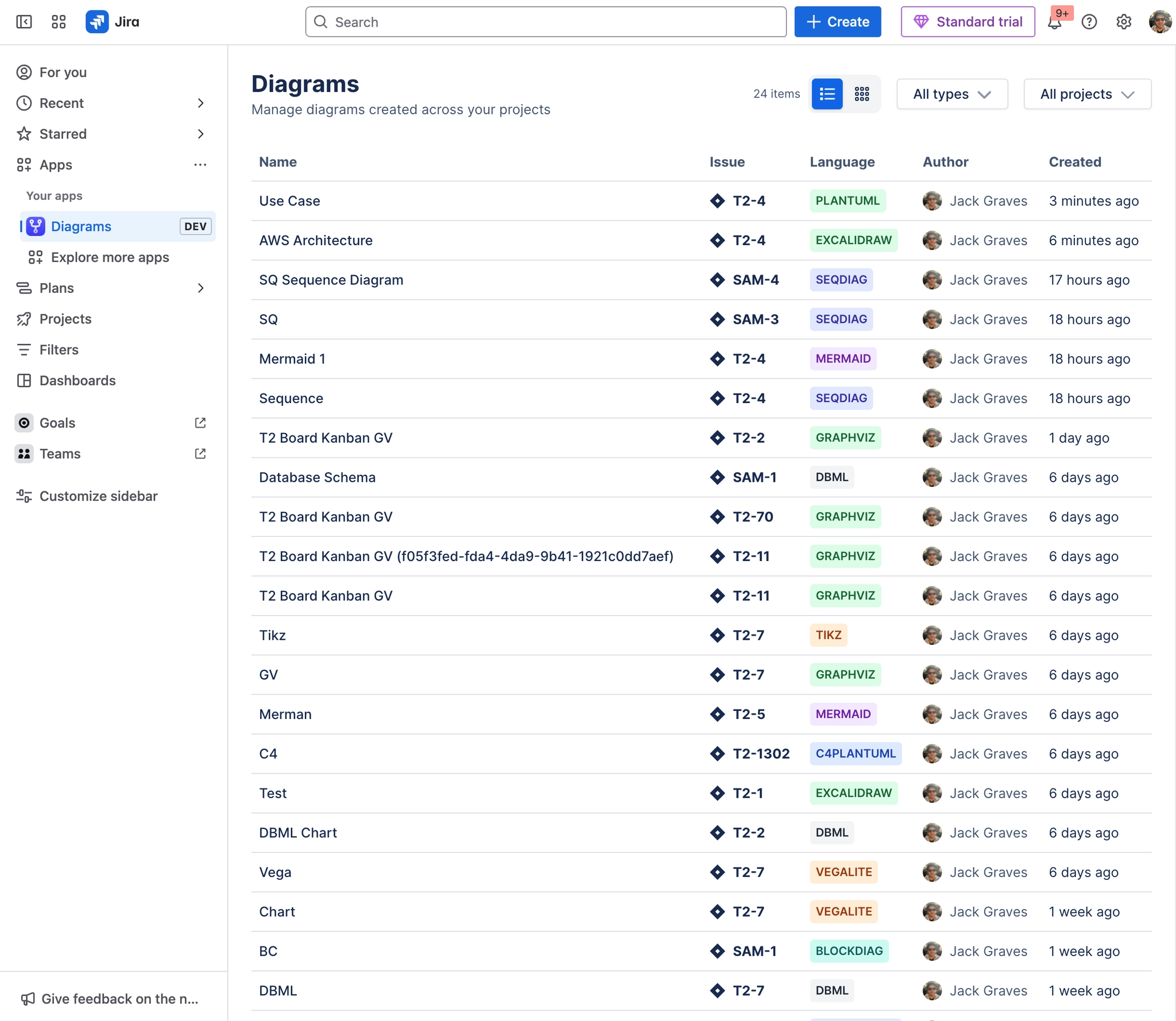Open settings gear icon
The width and height of the screenshot is (1176, 1021).
click(1123, 22)
